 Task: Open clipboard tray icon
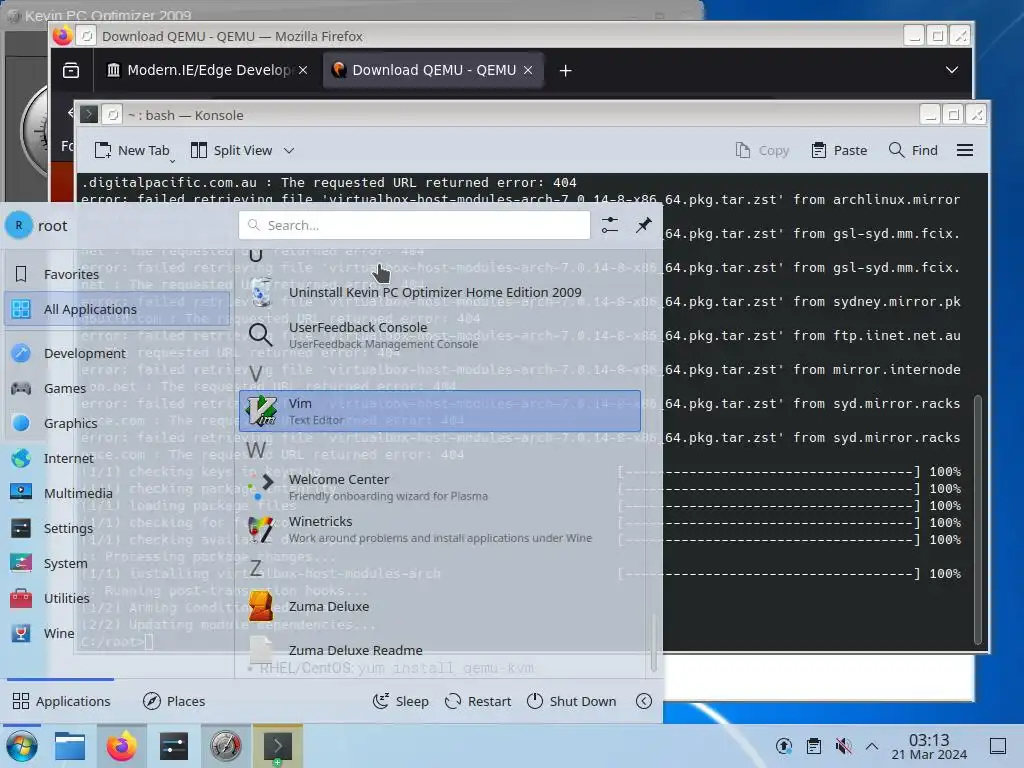point(814,746)
